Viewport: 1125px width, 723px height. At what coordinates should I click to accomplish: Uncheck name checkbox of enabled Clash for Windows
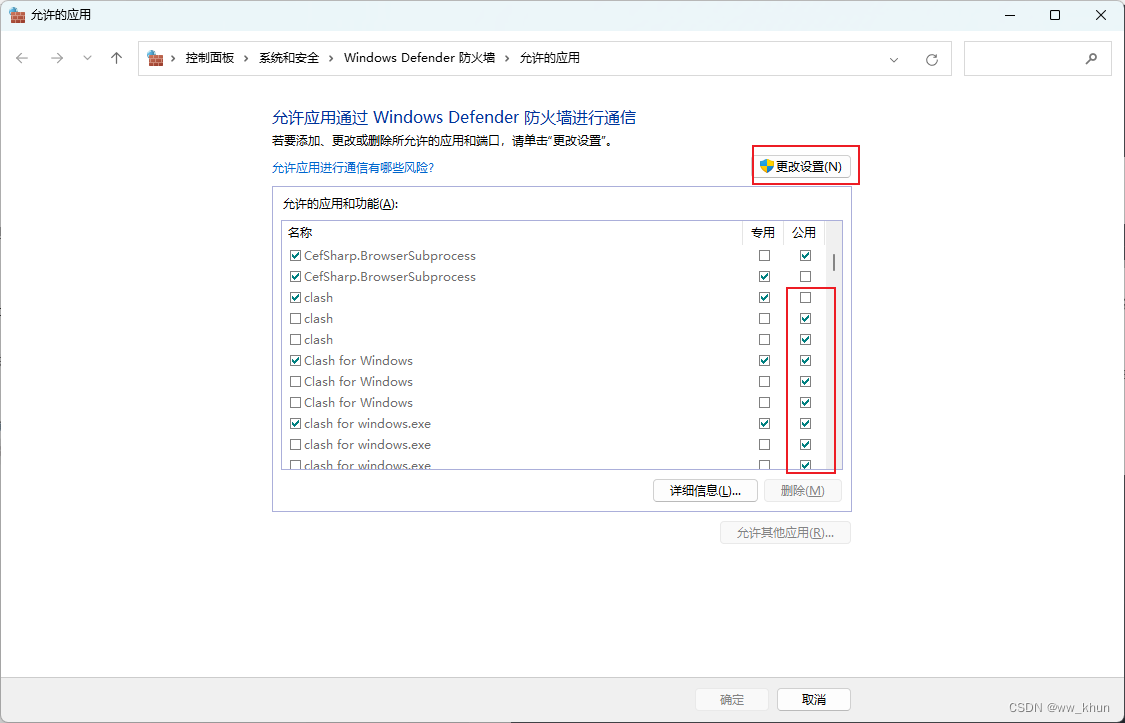[296, 361]
